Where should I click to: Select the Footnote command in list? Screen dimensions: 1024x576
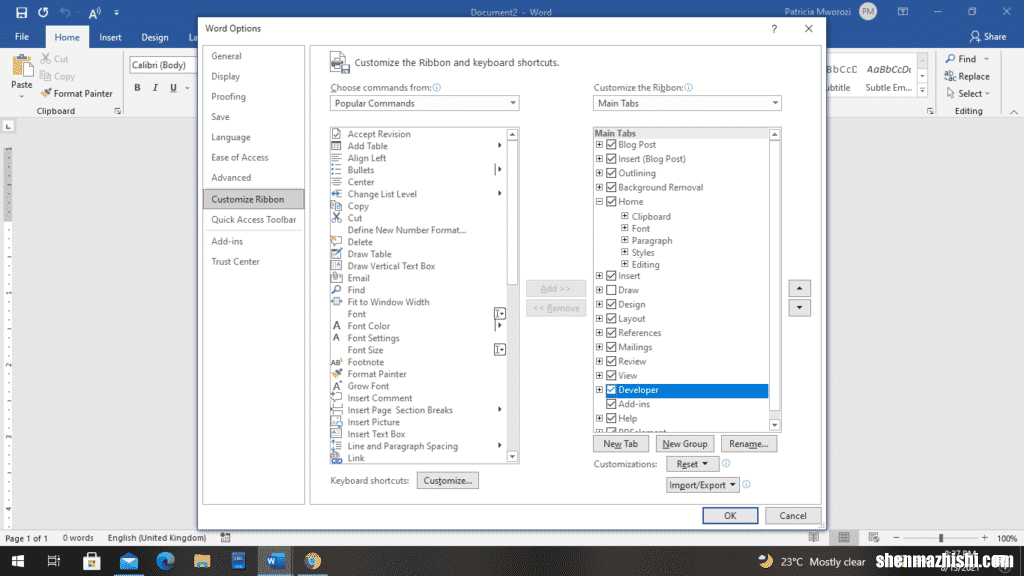click(365, 362)
